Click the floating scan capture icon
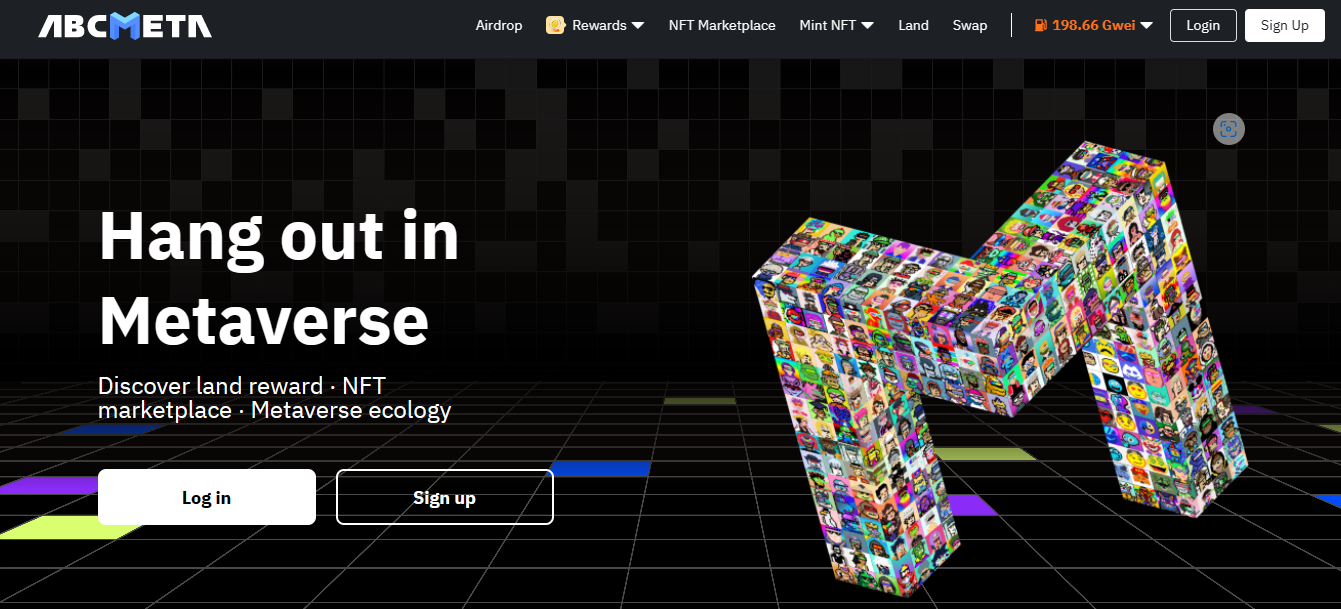 (1229, 129)
